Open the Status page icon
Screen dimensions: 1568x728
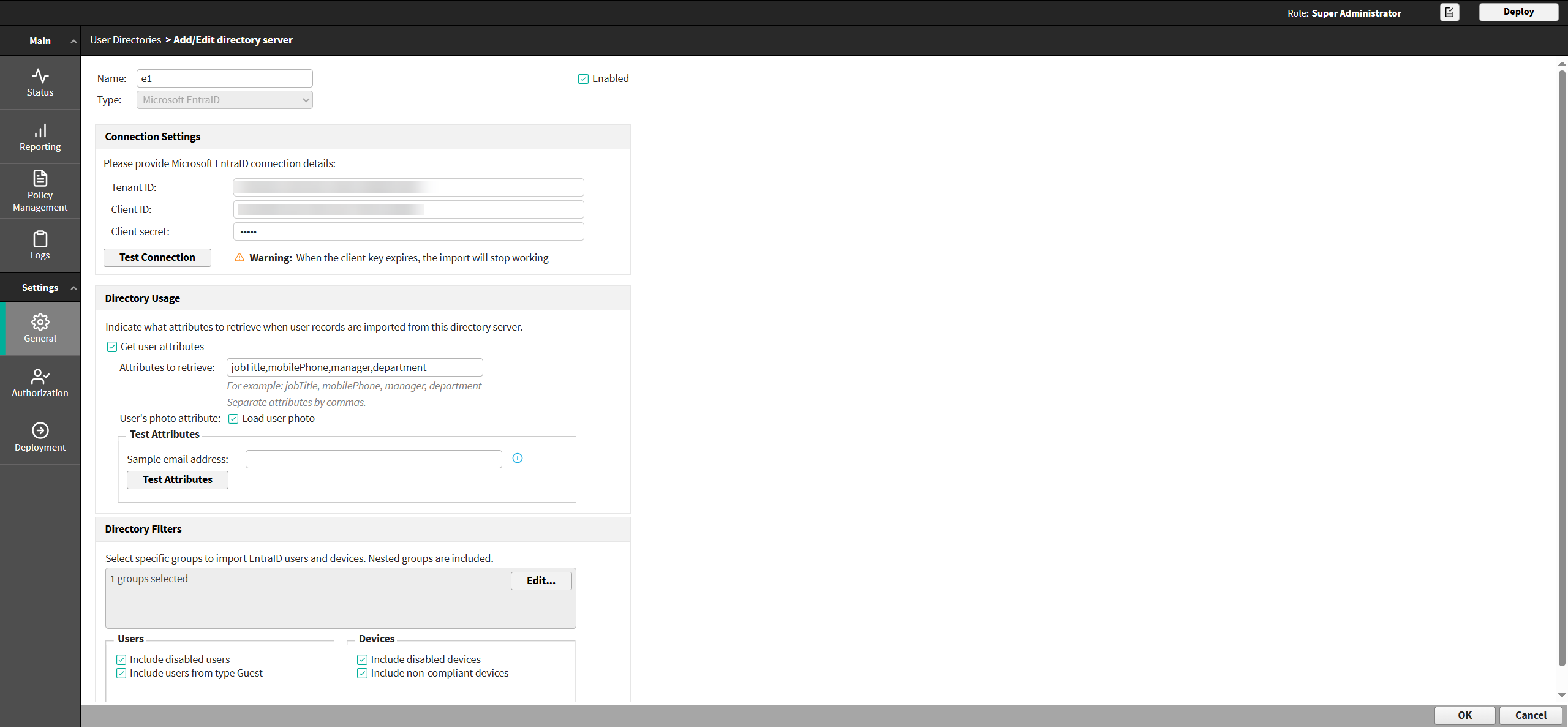coord(40,76)
